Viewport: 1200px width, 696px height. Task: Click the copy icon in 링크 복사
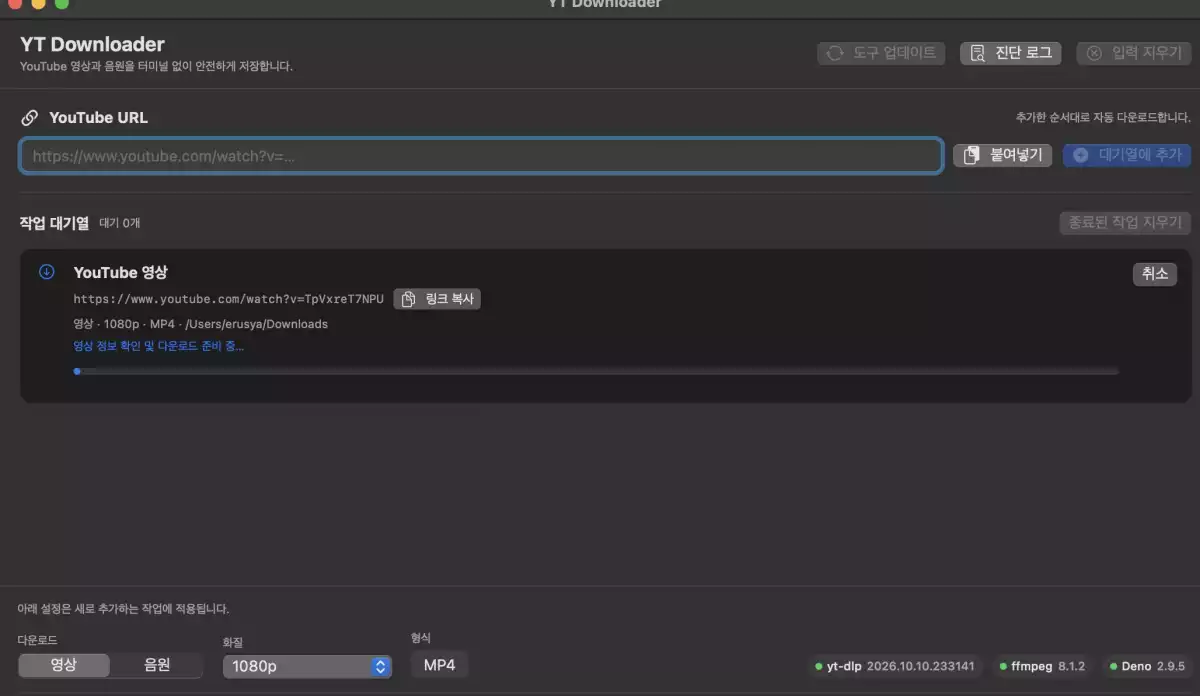408,299
